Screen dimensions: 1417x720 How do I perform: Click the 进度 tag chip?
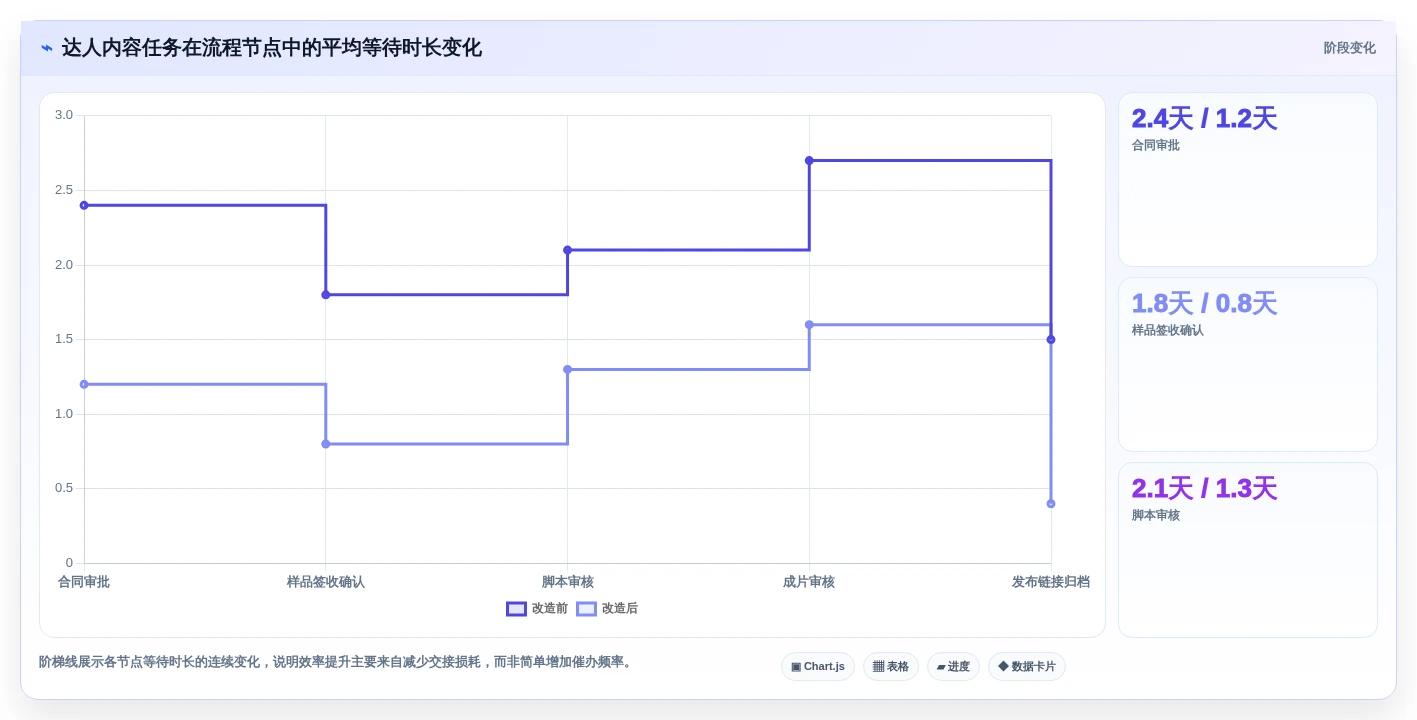(953, 666)
